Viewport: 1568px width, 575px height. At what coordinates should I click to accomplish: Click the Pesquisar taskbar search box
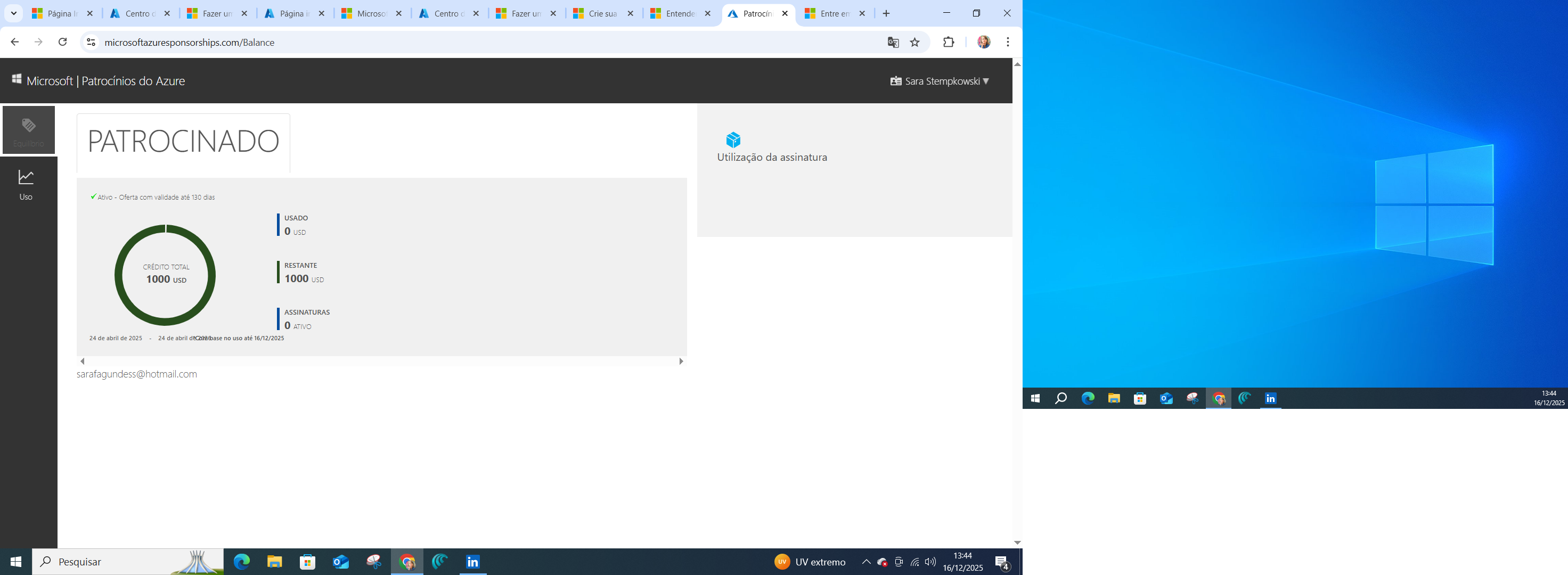[x=128, y=562]
